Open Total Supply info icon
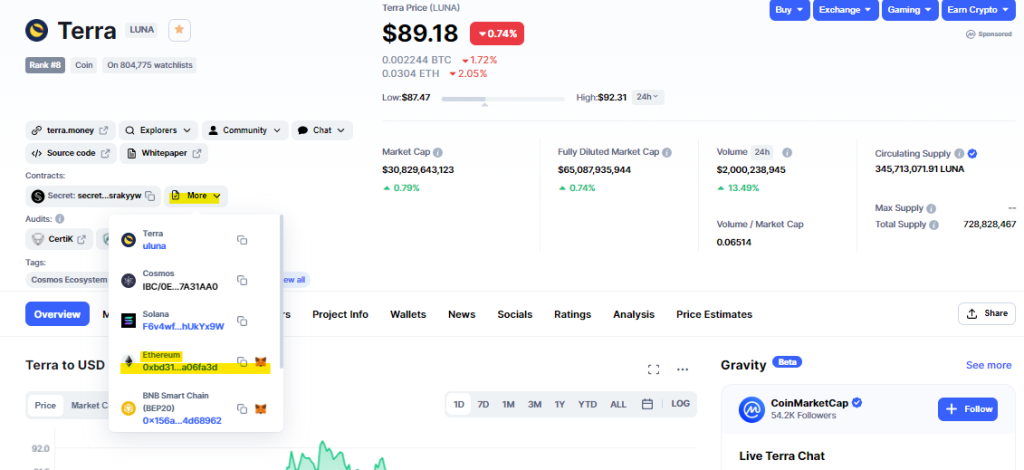1024x470 pixels. click(x=934, y=225)
